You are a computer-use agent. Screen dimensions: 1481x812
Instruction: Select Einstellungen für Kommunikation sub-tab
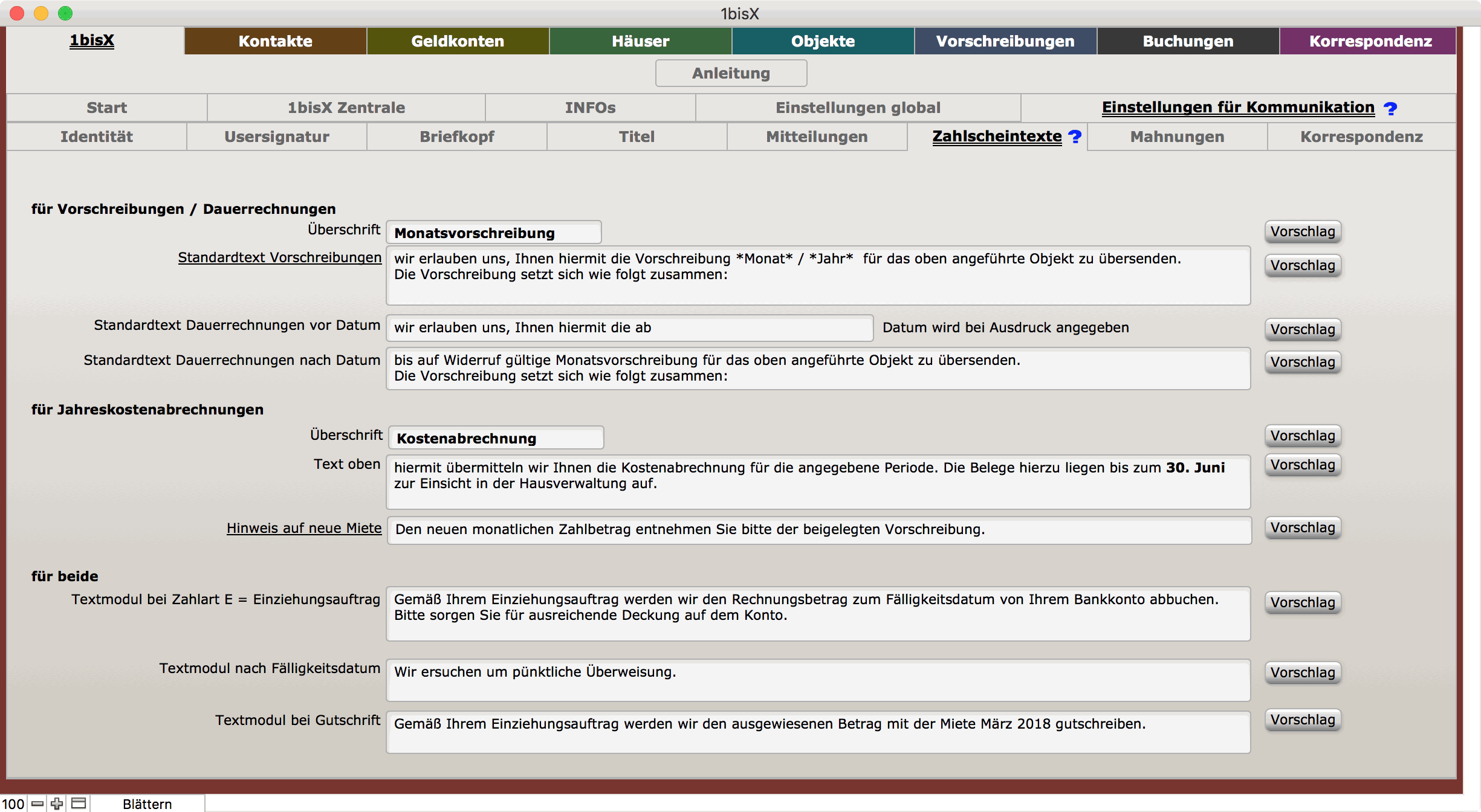(x=1238, y=108)
